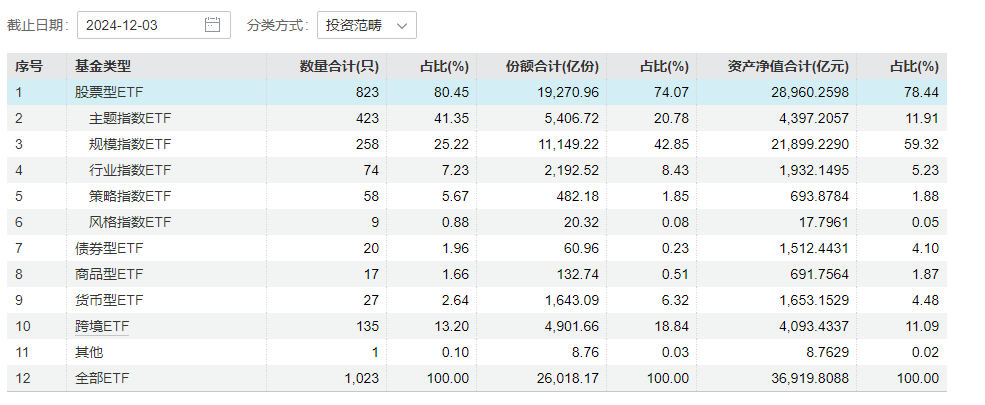Select the 其他 category row
This screenshot has width=985, height=405.
click(x=89, y=352)
